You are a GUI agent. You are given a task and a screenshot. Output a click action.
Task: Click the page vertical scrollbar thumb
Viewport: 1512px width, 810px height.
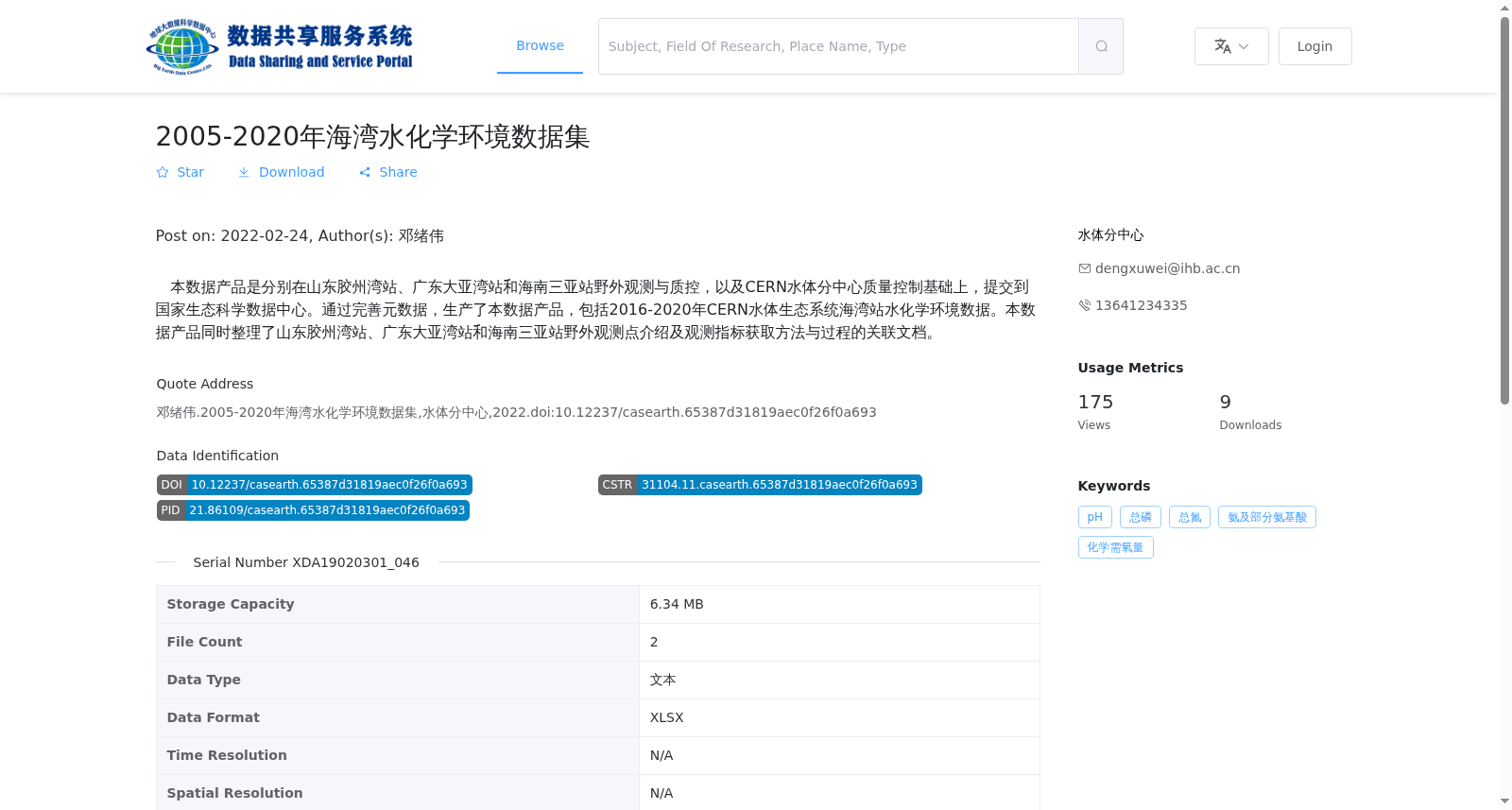pyautogui.click(x=1504, y=210)
